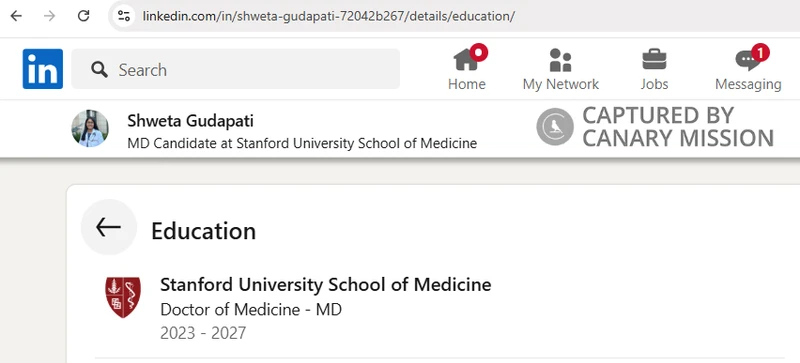Click the browser forward arrow
The image size is (800, 363).
(x=49, y=16)
